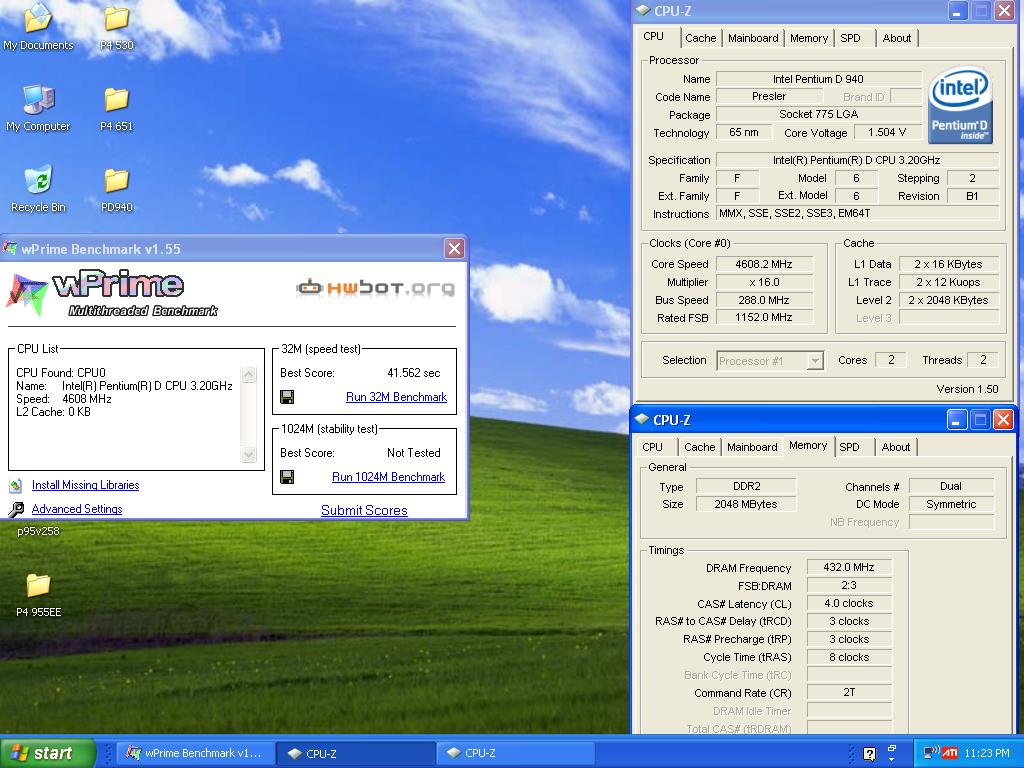Click the floppy save icon for 1024M score
Screen dimensions: 1024x768
coord(287,477)
